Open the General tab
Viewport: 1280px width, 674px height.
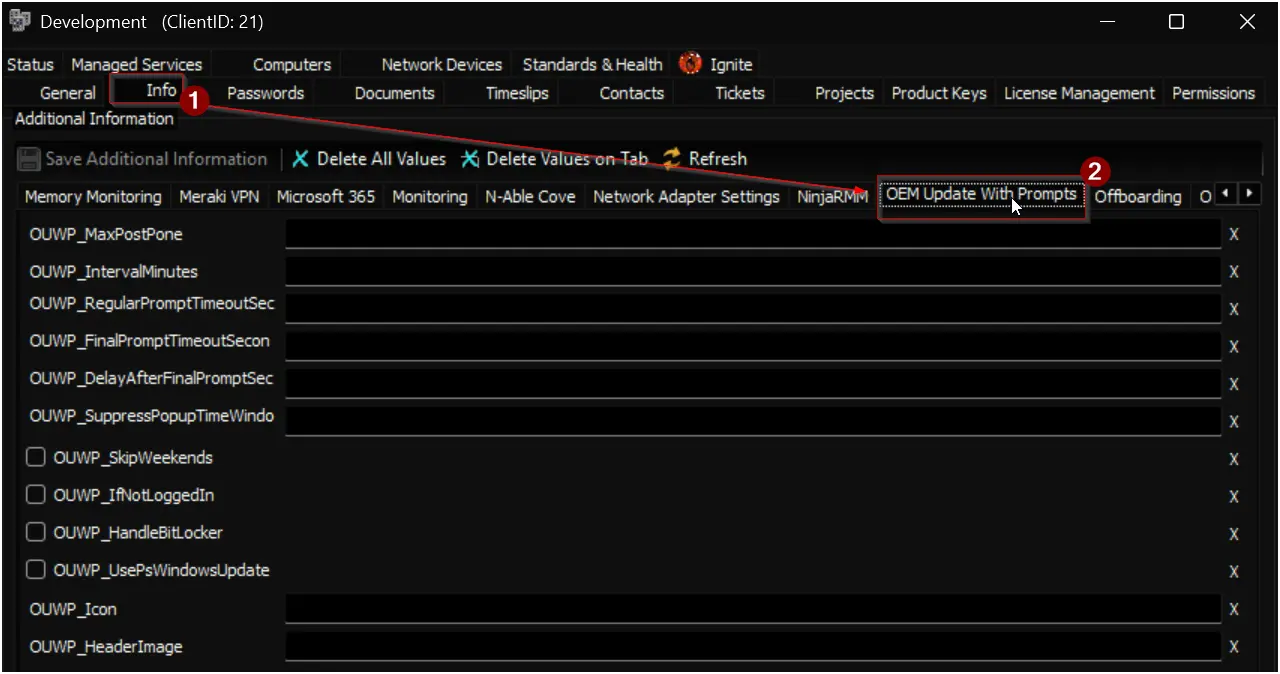[x=68, y=93]
